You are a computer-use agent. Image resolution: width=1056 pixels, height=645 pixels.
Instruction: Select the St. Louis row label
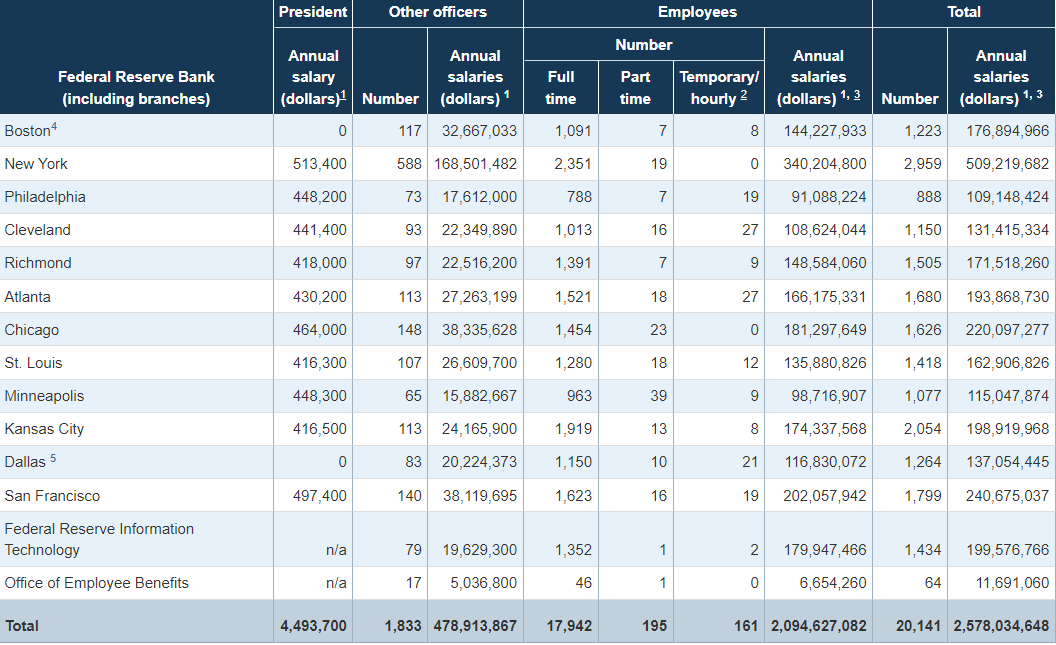tap(34, 363)
